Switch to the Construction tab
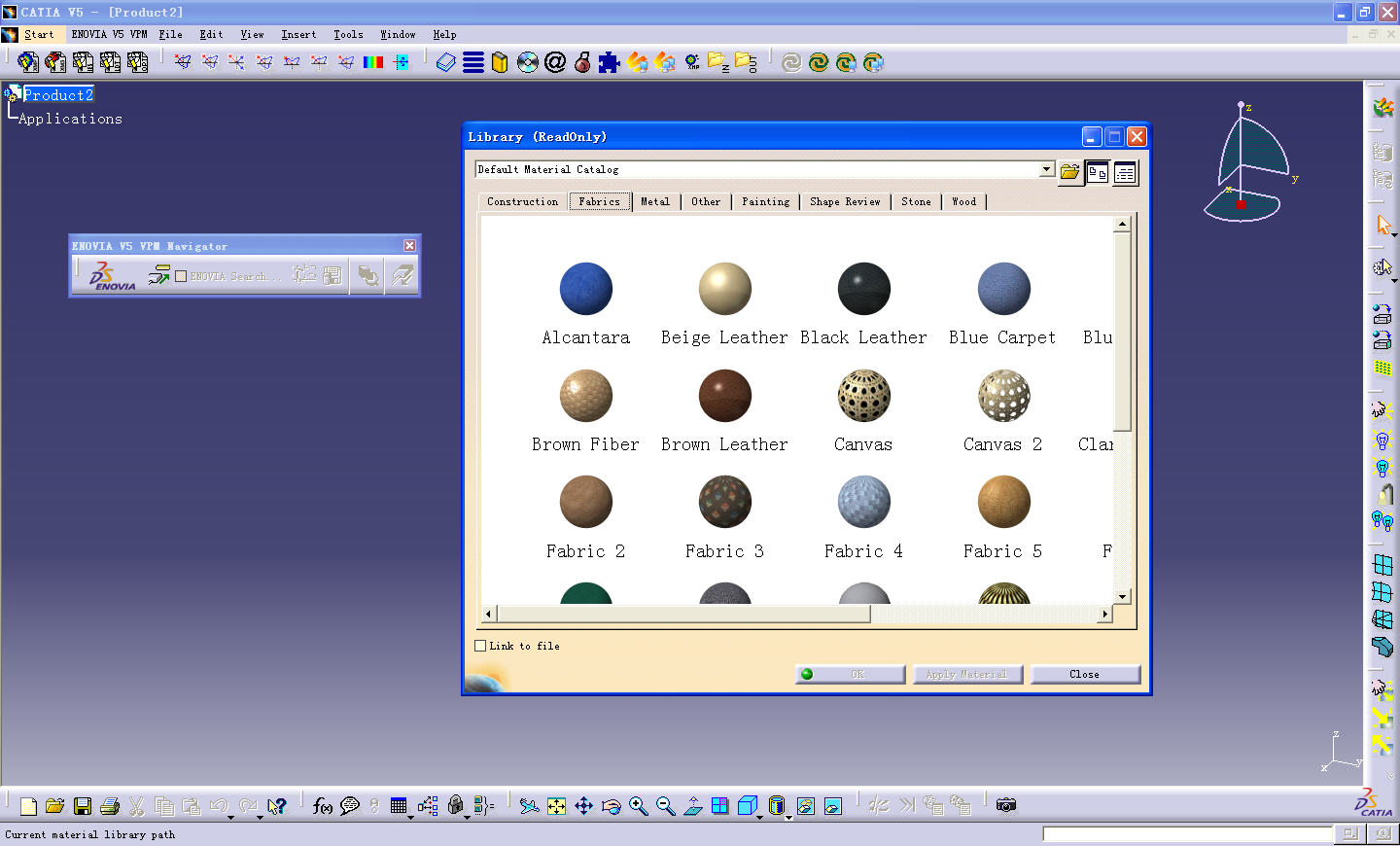The height and width of the screenshot is (846, 1400). (x=522, y=201)
